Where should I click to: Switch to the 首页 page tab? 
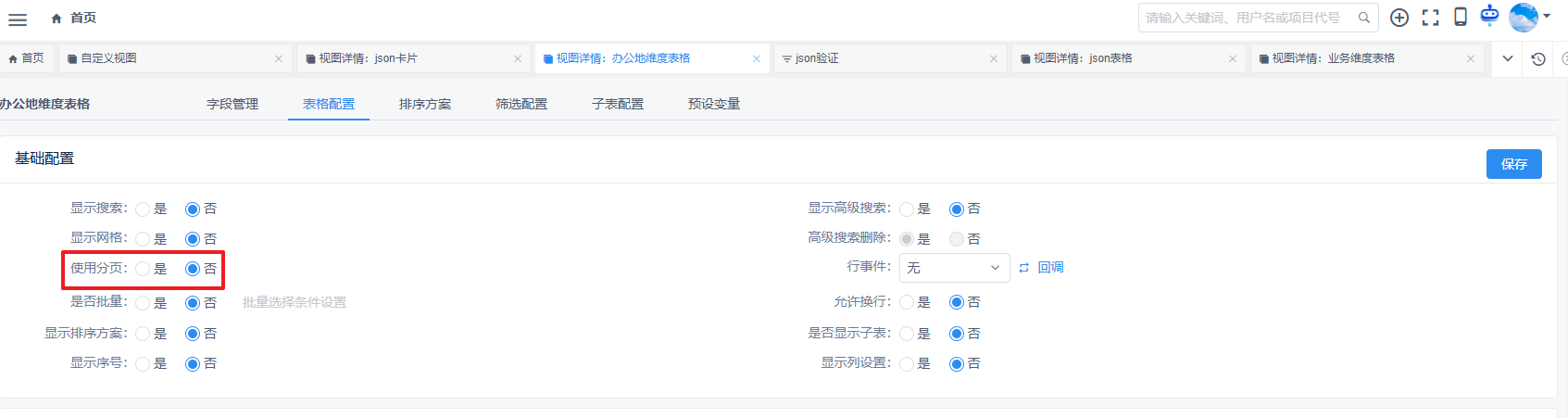pos(26,58)
